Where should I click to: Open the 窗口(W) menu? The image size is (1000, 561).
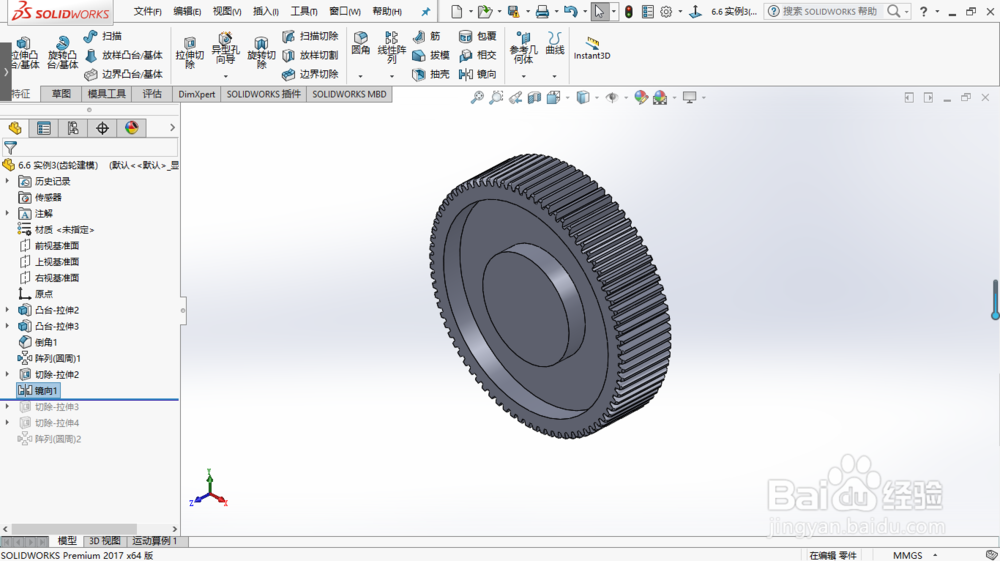pos(345,11)
